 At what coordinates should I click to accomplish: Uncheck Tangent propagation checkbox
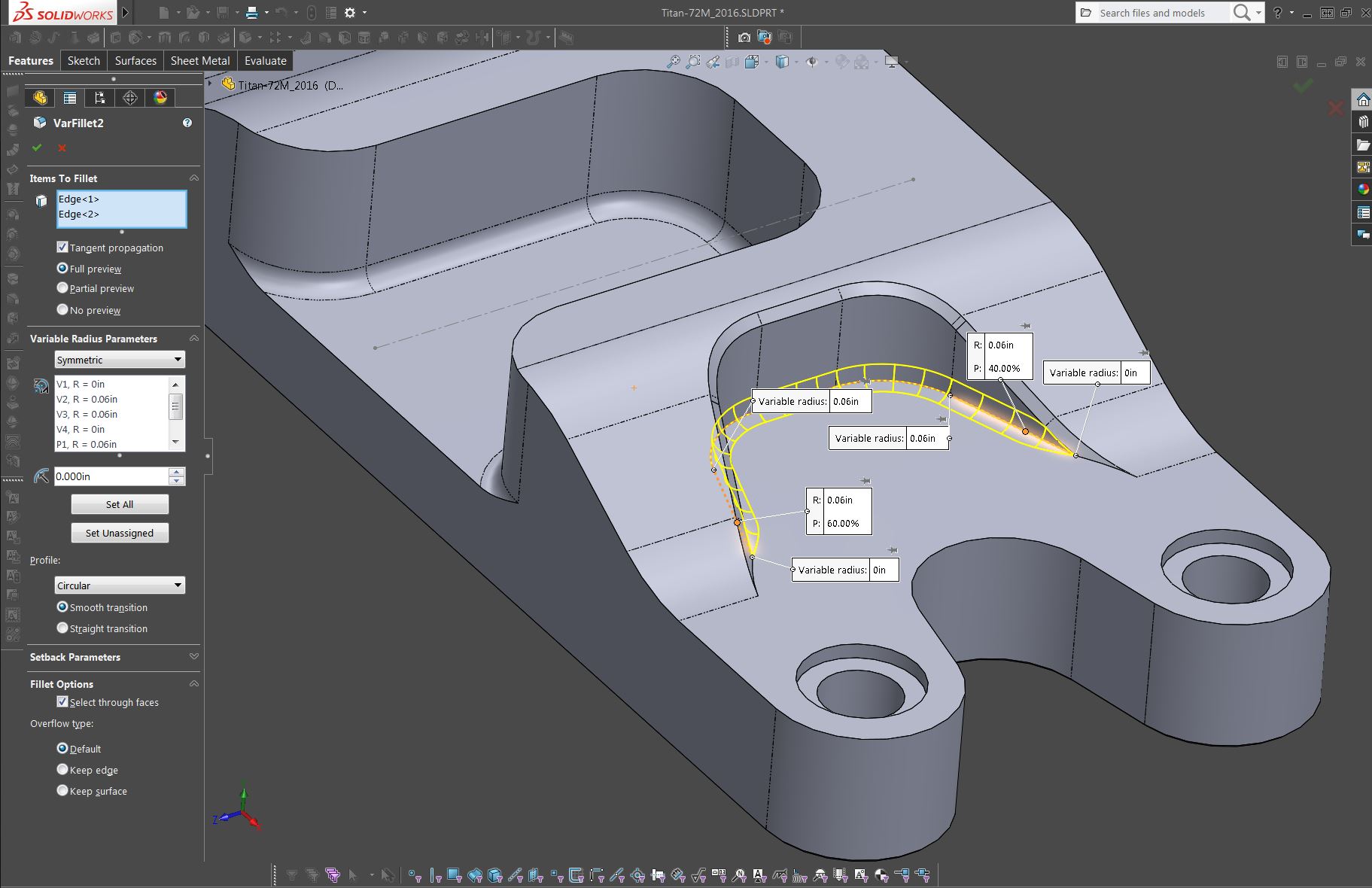click(62, 248)
